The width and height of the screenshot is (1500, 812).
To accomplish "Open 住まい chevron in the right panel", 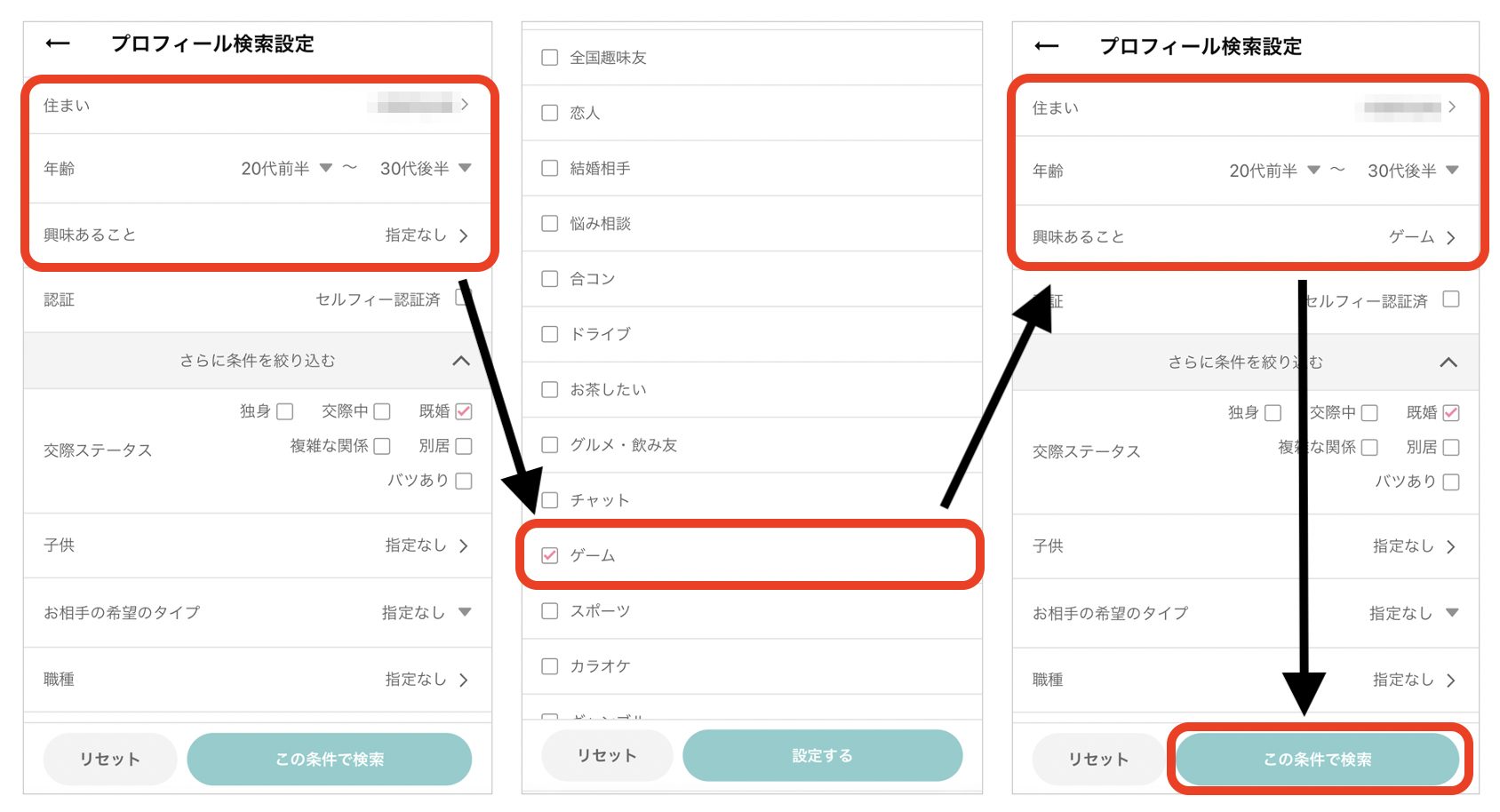I will (x=1451, y=107).
